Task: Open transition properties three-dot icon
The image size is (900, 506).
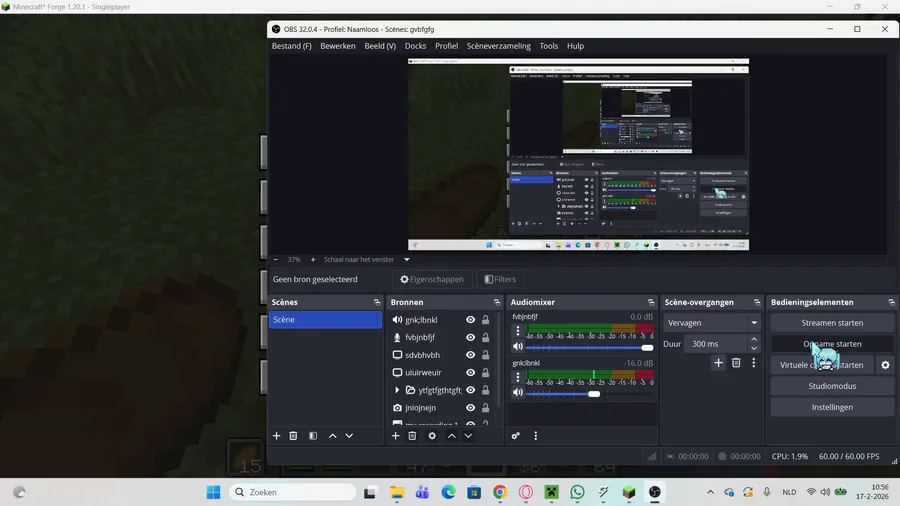Action: [754, 363]
